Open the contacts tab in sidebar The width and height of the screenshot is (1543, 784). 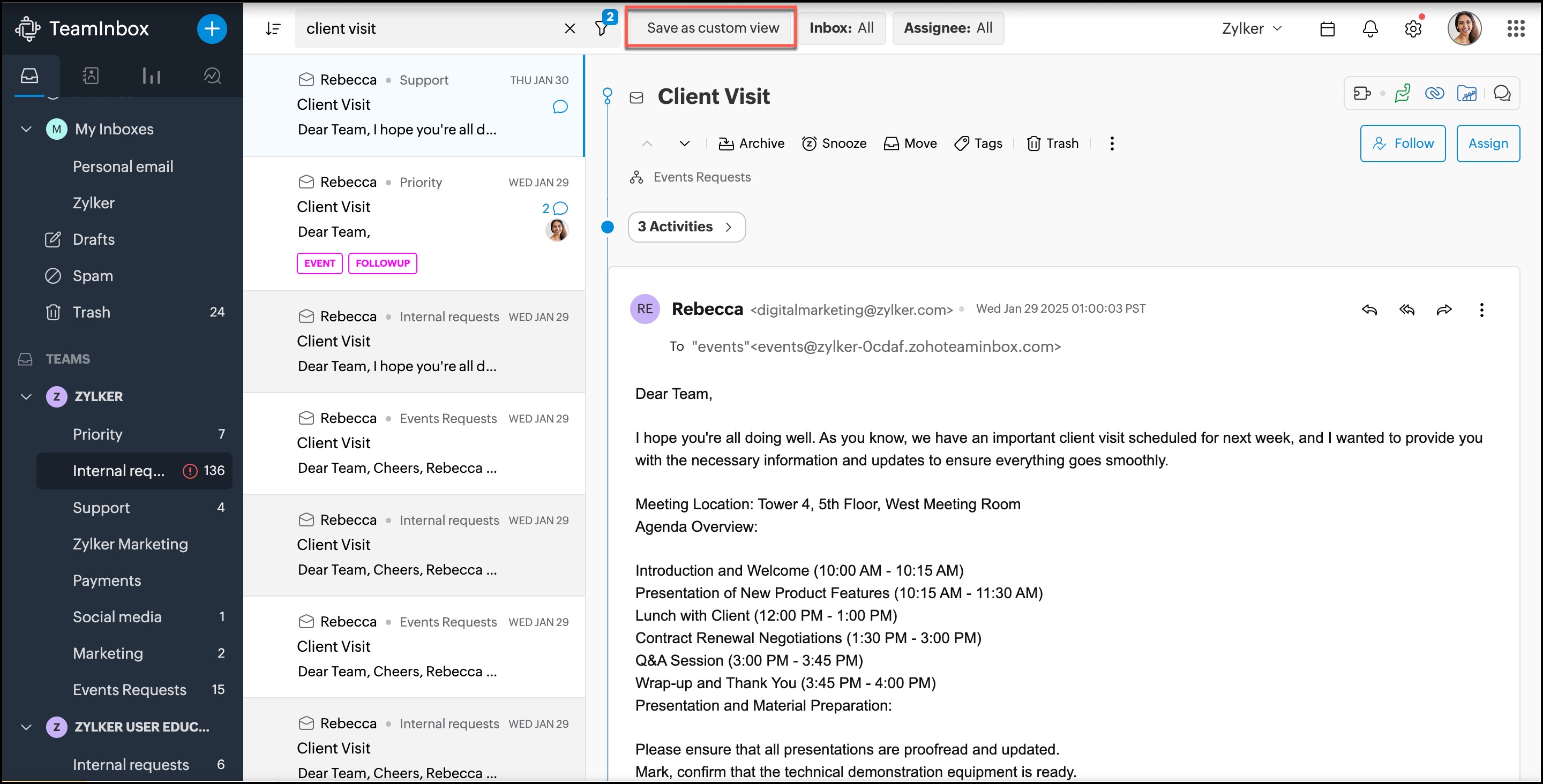pos(91,76)
